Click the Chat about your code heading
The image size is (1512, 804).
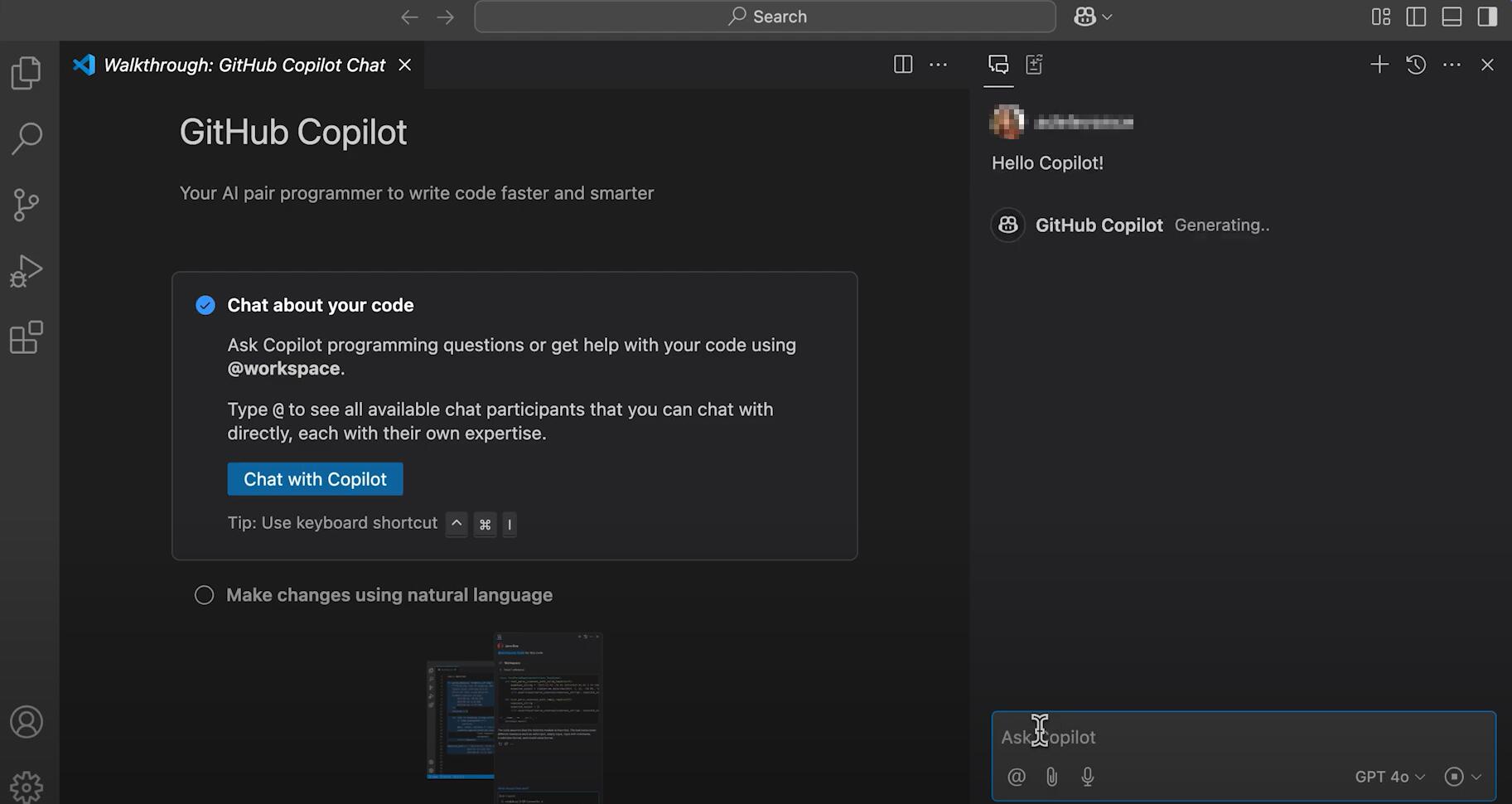point(321,305)
